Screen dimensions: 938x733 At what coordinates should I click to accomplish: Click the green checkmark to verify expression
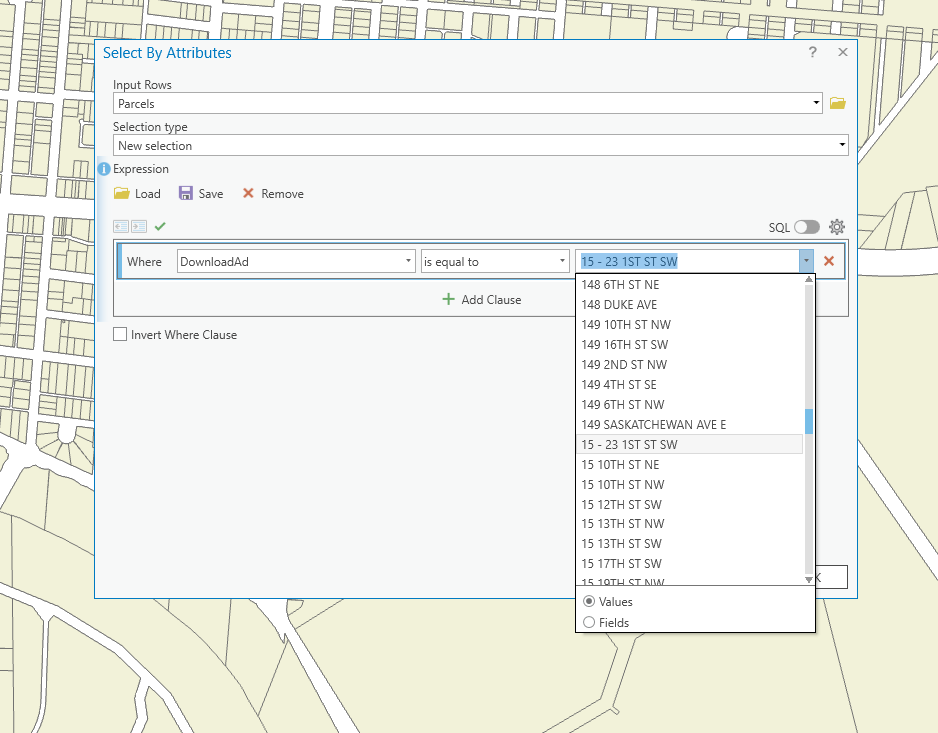click(160, 227)
